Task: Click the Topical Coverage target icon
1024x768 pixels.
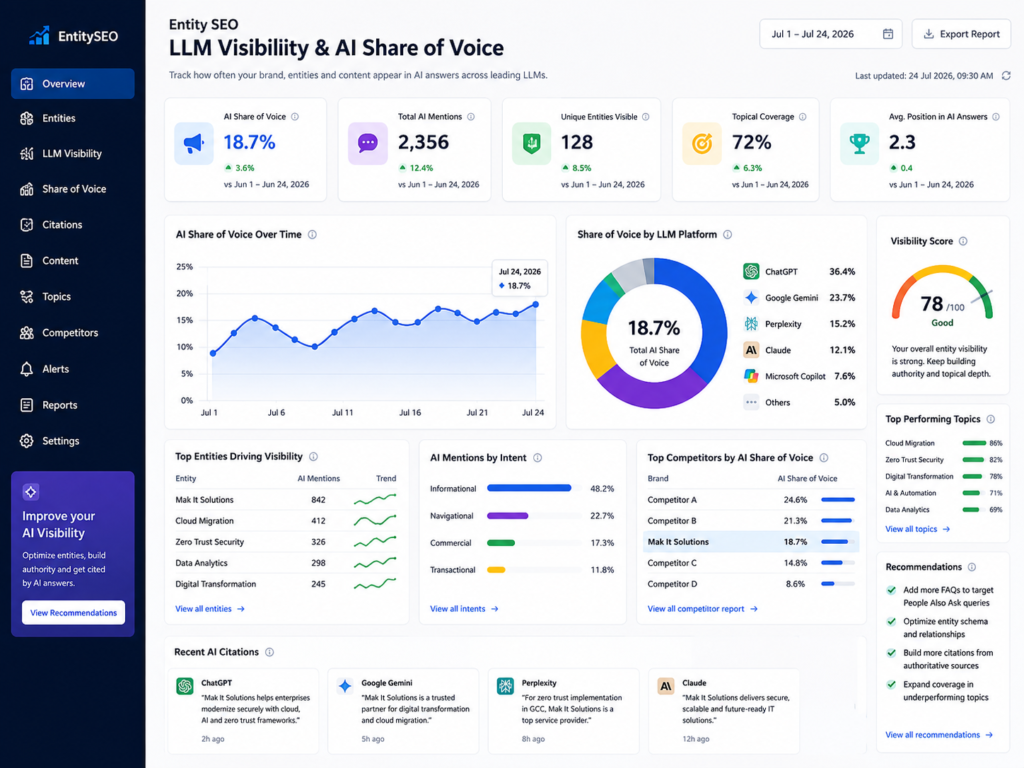Action: coord(702,143)
